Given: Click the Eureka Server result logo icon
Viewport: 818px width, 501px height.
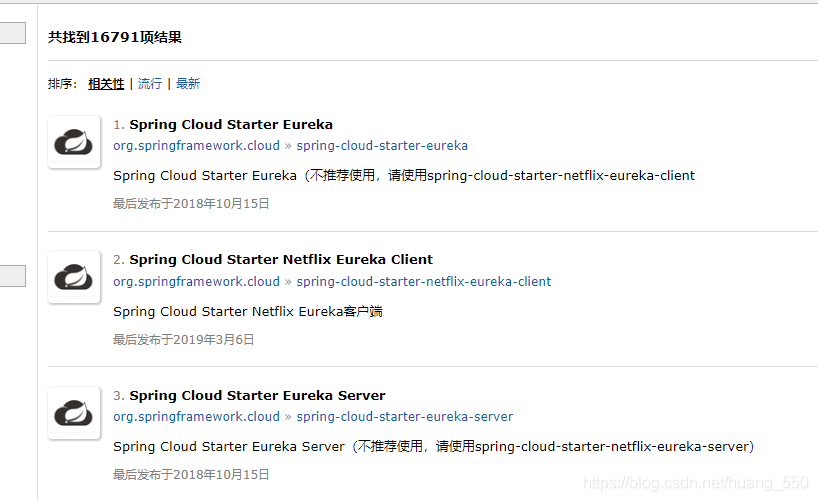Looking at the screenshot, I should [74, 412].
